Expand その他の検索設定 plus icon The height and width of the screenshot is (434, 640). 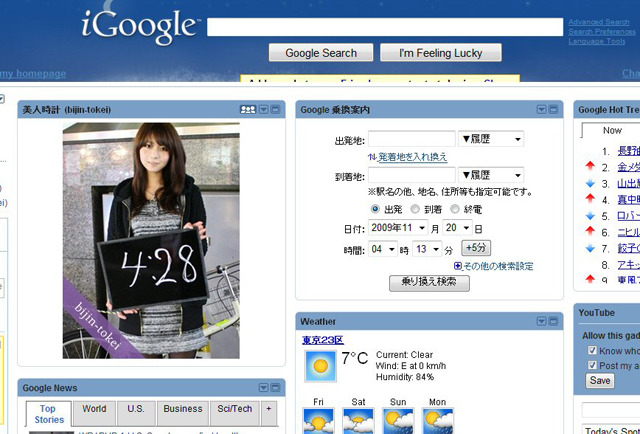click(x=458, y=266)
